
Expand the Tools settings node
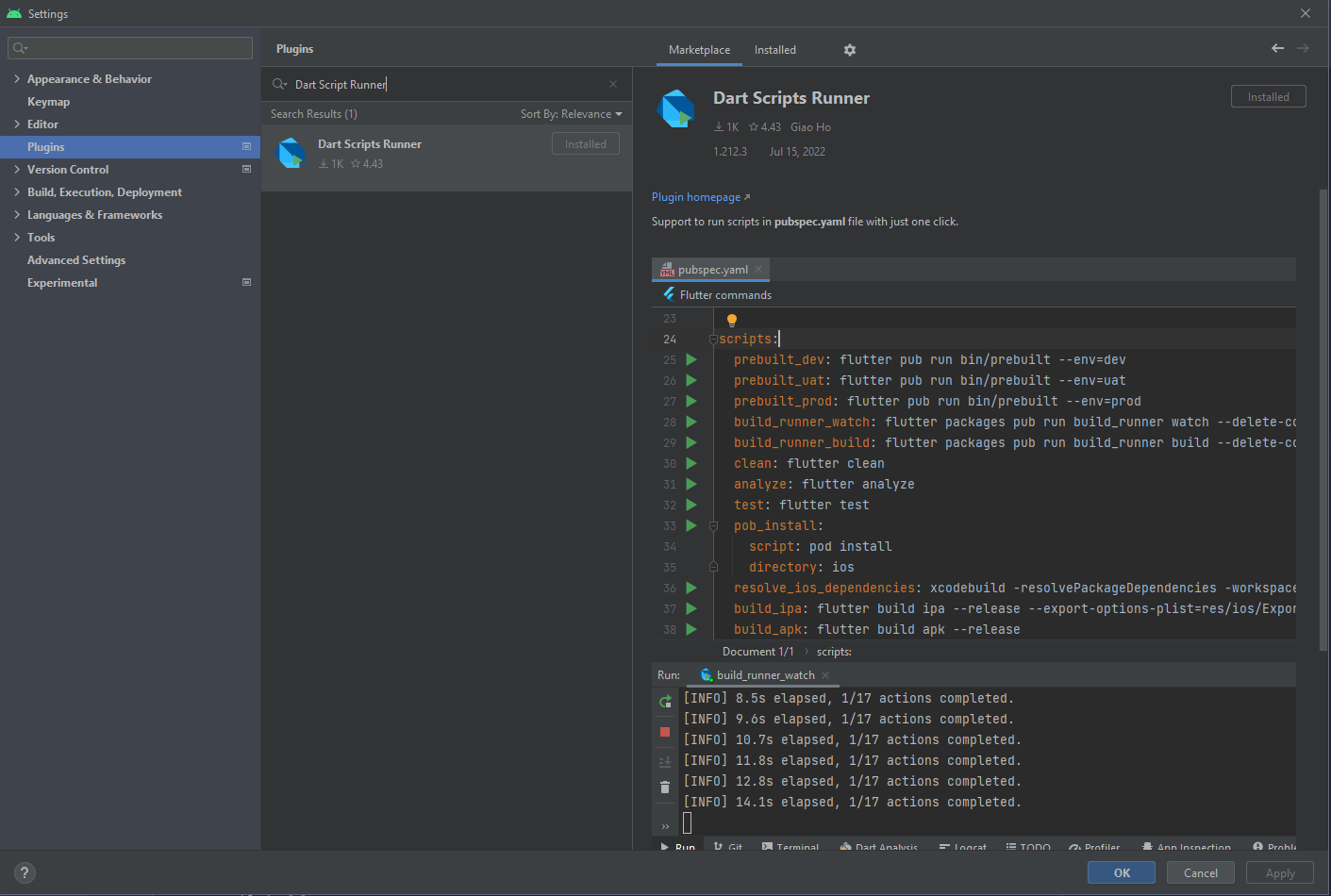point(17,237)
